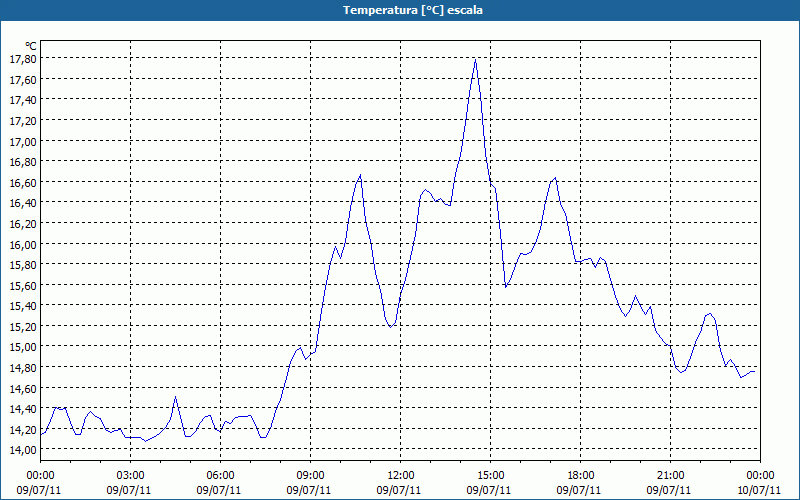This screenshot has height=500, width=800.
Task: Click the 17,20 y-axis label
Action: (23, 121)
